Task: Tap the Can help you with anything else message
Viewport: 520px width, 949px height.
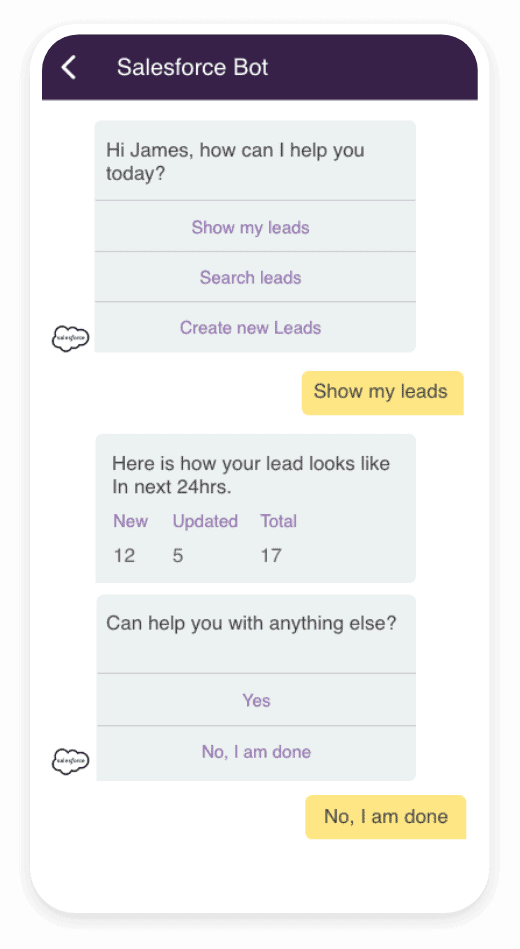Action: [x=251, y=623]
